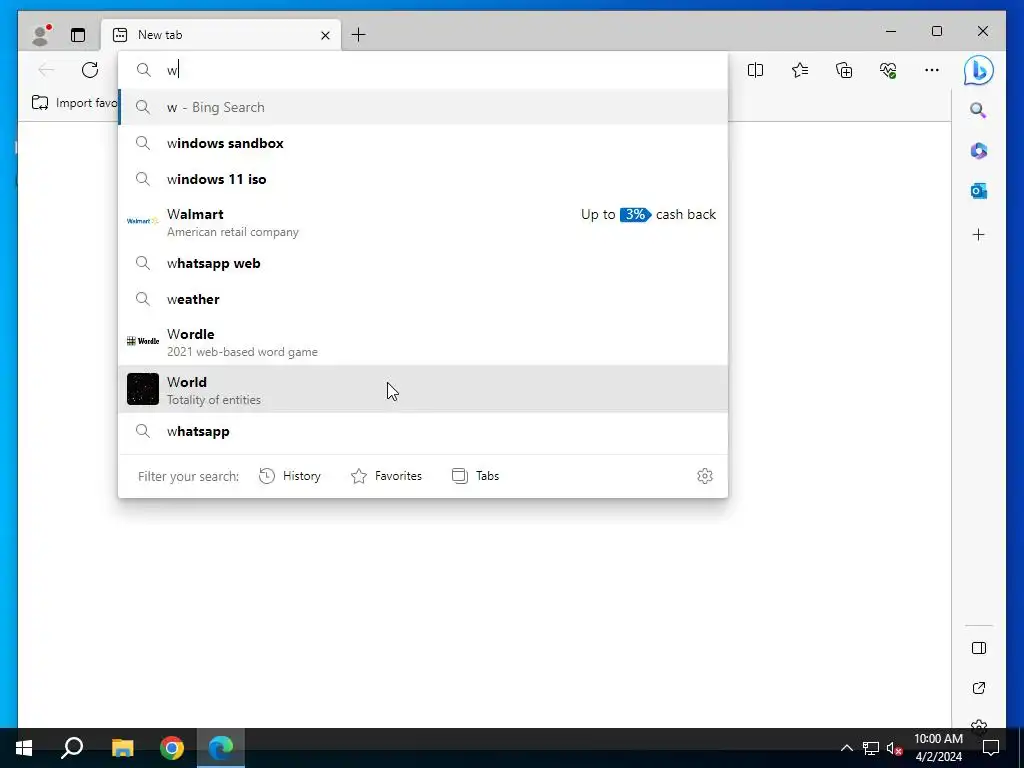The height and width of the screenshot is (768, 1024).
Task: Open the tab actions menu icon
Action: click(78, 35)
